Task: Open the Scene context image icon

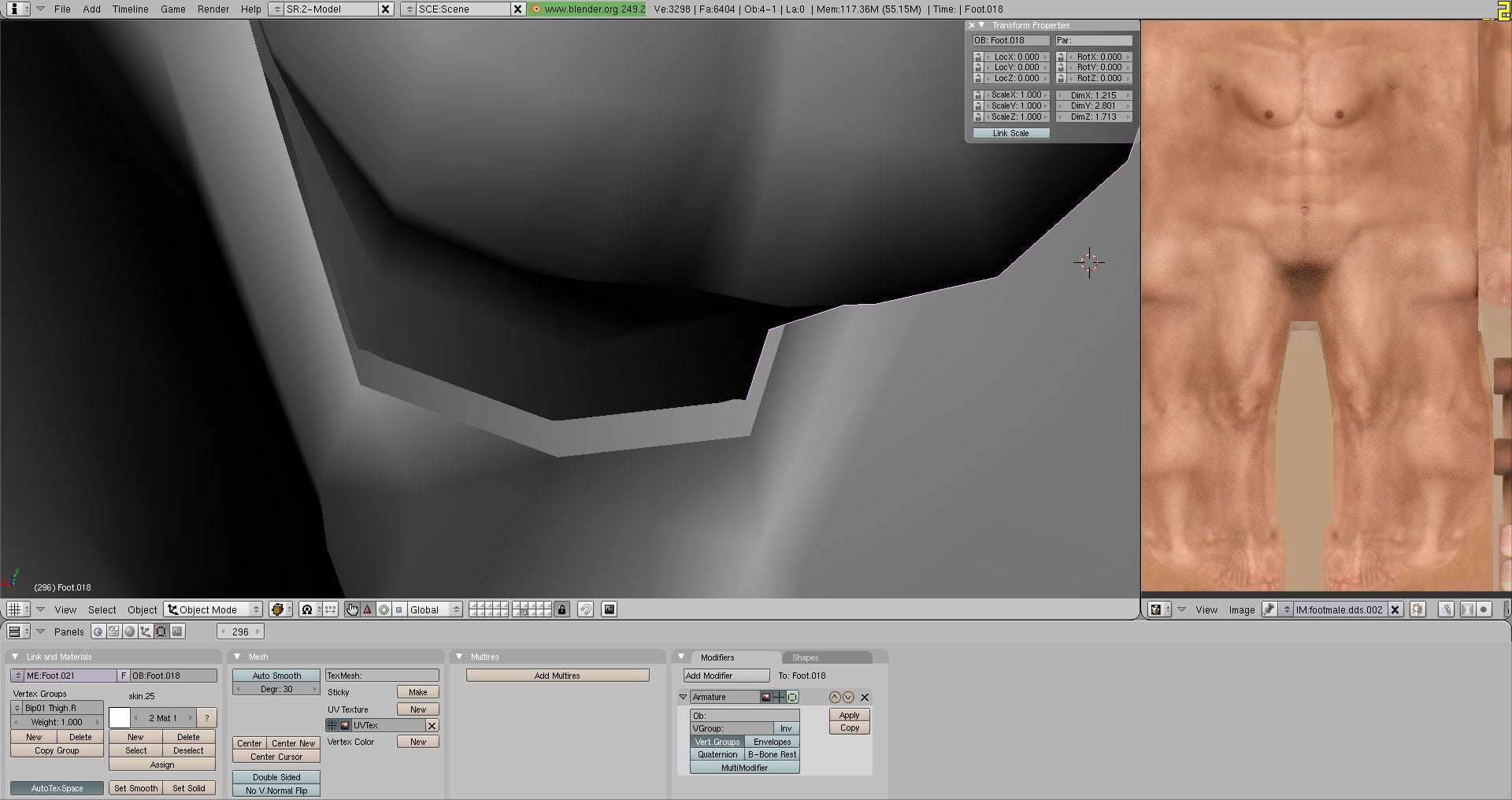Action: coord(177,631)
